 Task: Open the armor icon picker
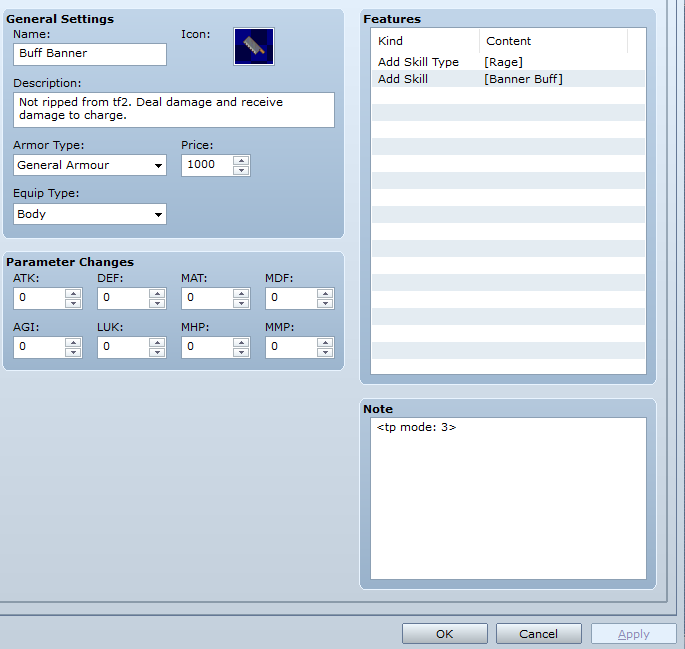tap(254, 46)
